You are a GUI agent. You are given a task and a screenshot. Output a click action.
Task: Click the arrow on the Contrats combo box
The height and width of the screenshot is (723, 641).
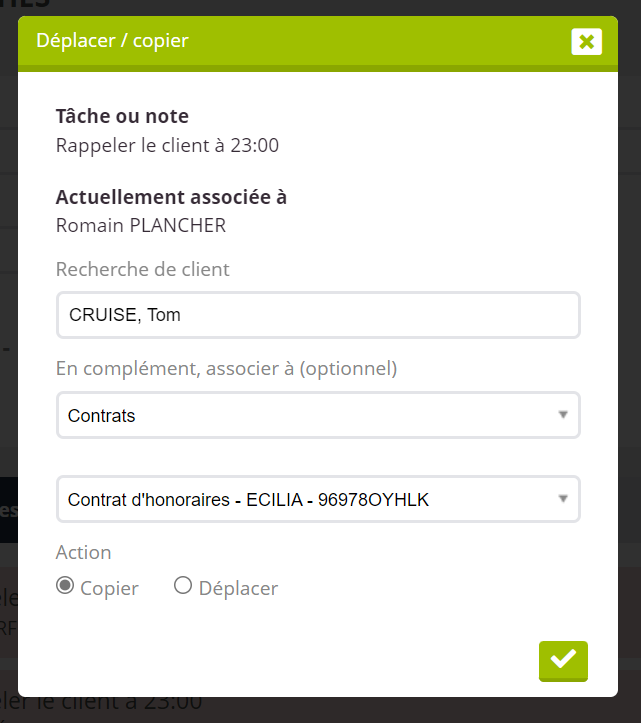(563, 415)
